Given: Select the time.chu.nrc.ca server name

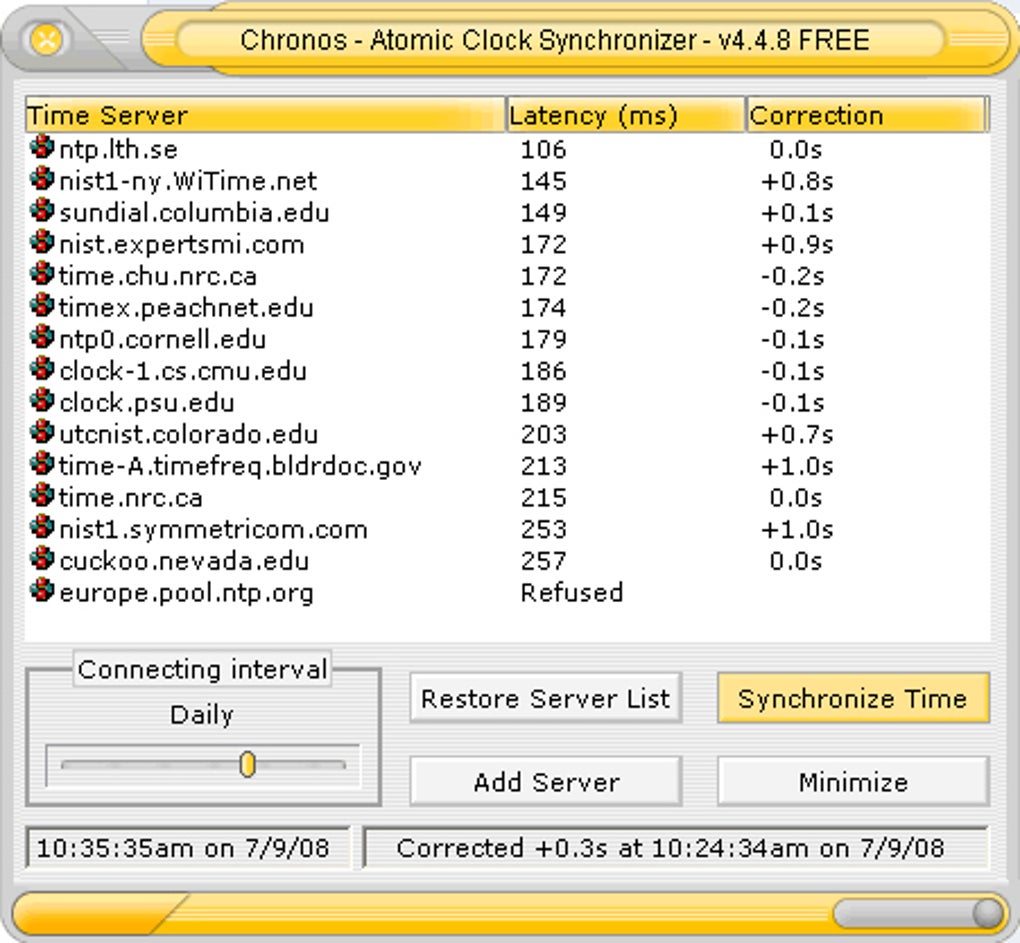Looking at the screenshot, I should click(157, 276).
